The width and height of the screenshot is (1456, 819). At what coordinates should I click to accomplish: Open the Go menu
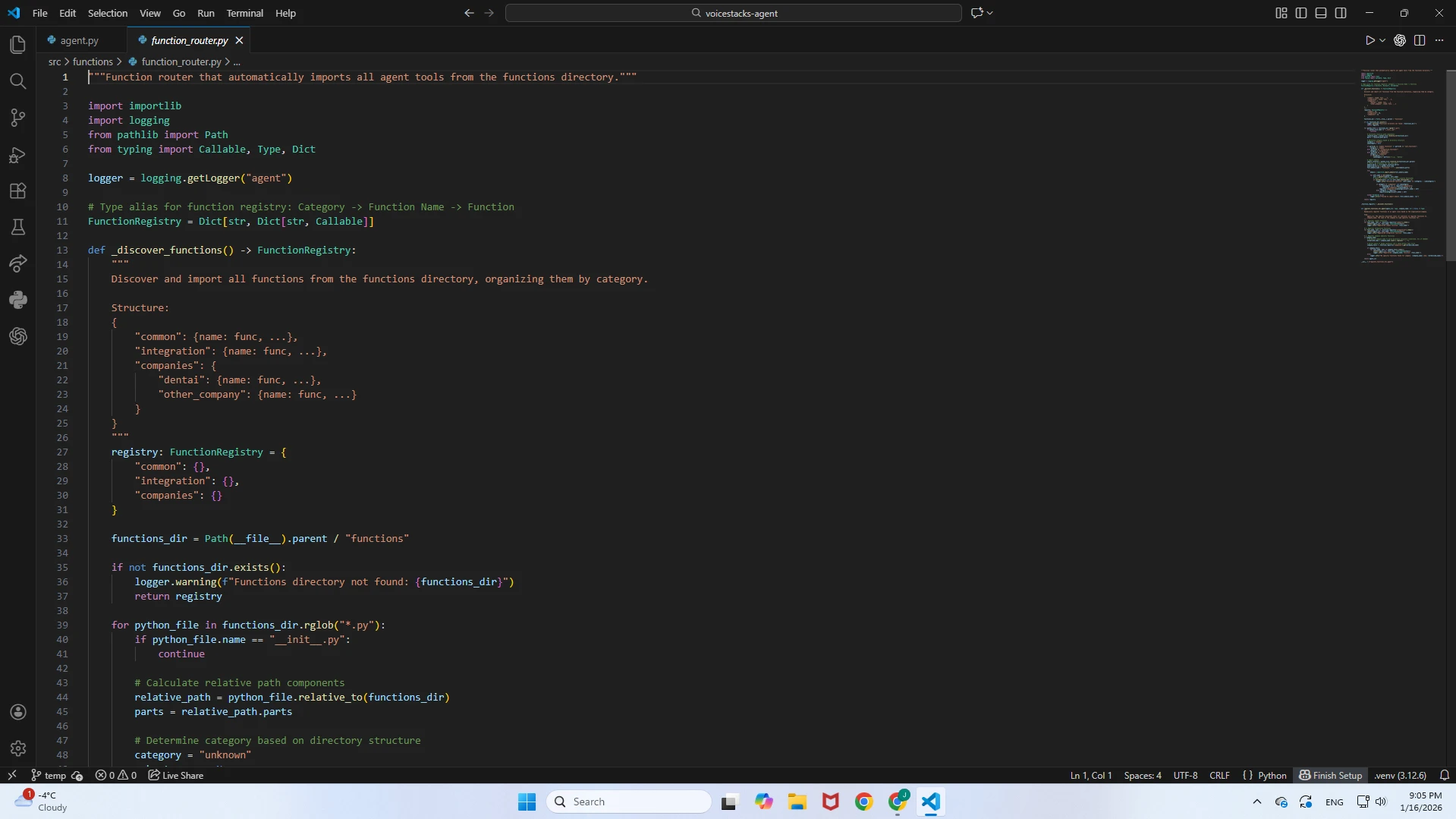pos(179,13)
